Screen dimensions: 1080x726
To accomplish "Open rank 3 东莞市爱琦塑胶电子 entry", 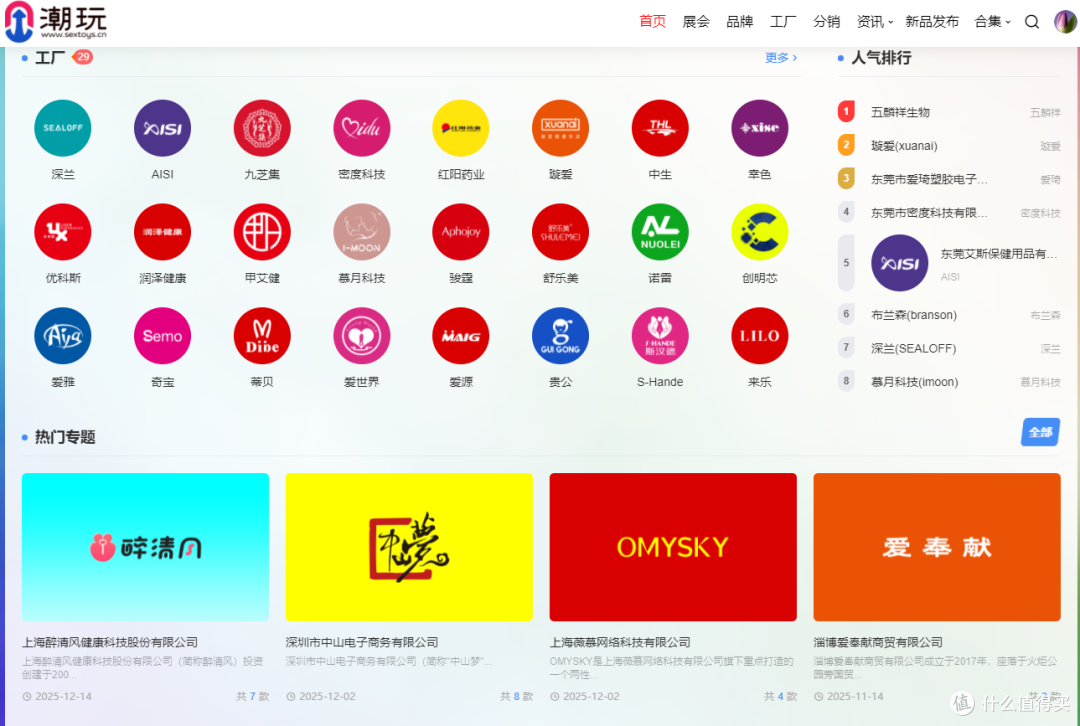I will point(948,180).
